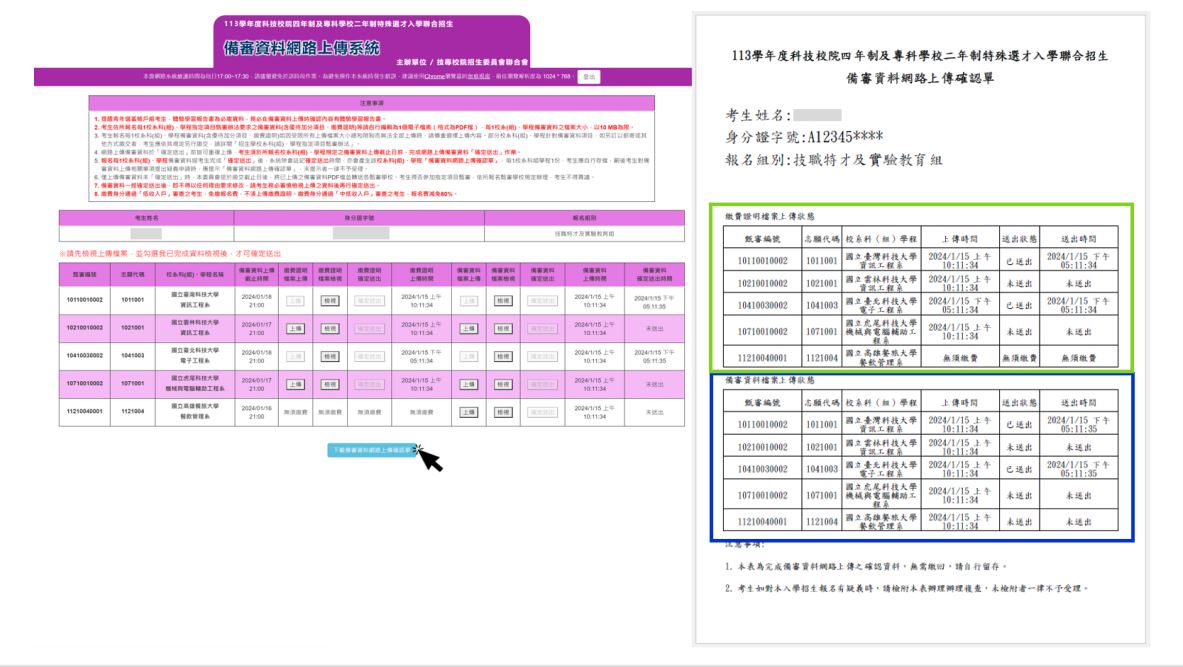
Task: Click 已送出 for 10110010002 in 繳費證明檔案上傳狀態 table
Action: [x=1019, y=261]
